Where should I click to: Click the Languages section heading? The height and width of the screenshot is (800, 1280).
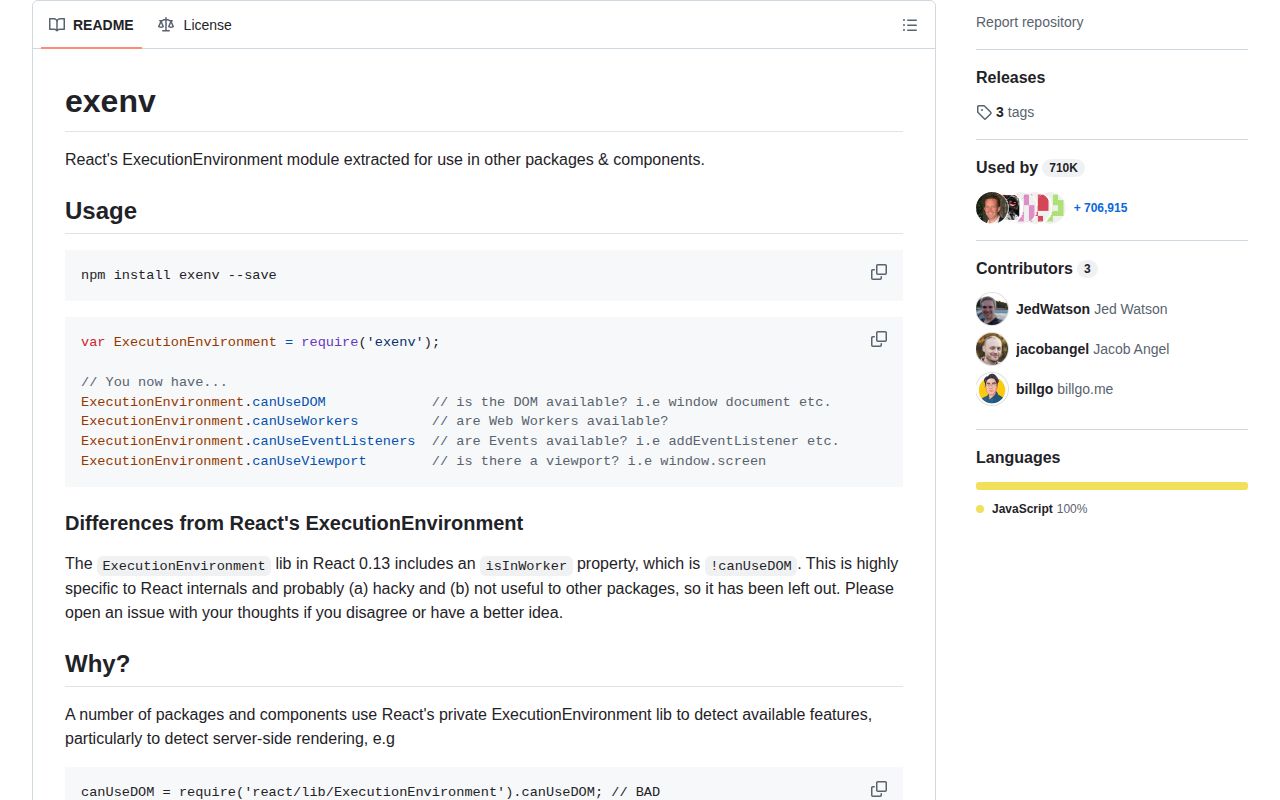coord(1018,457)
